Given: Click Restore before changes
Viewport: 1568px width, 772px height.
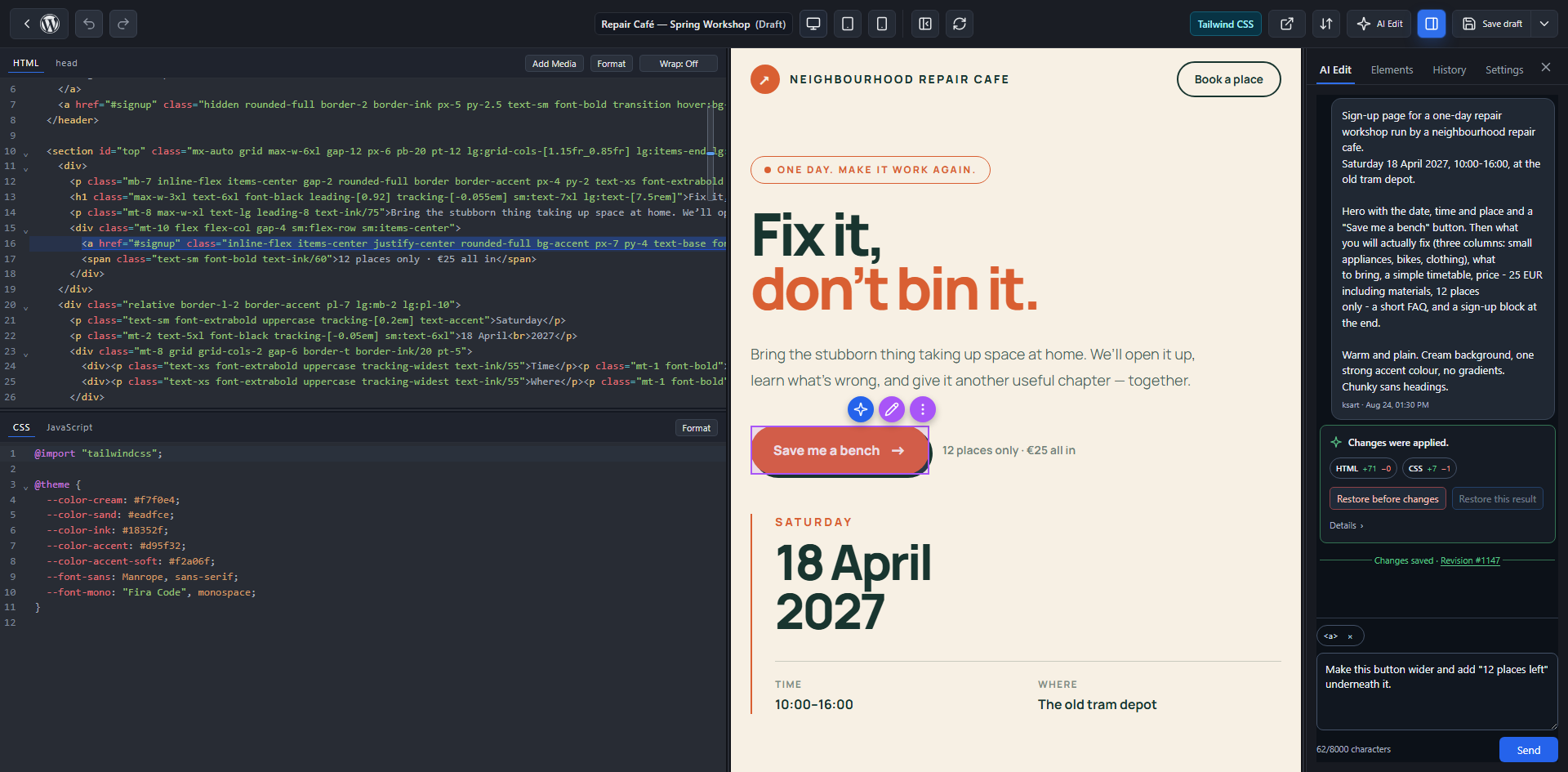Looking at the screenshot, I should (x=1388, y=499).
